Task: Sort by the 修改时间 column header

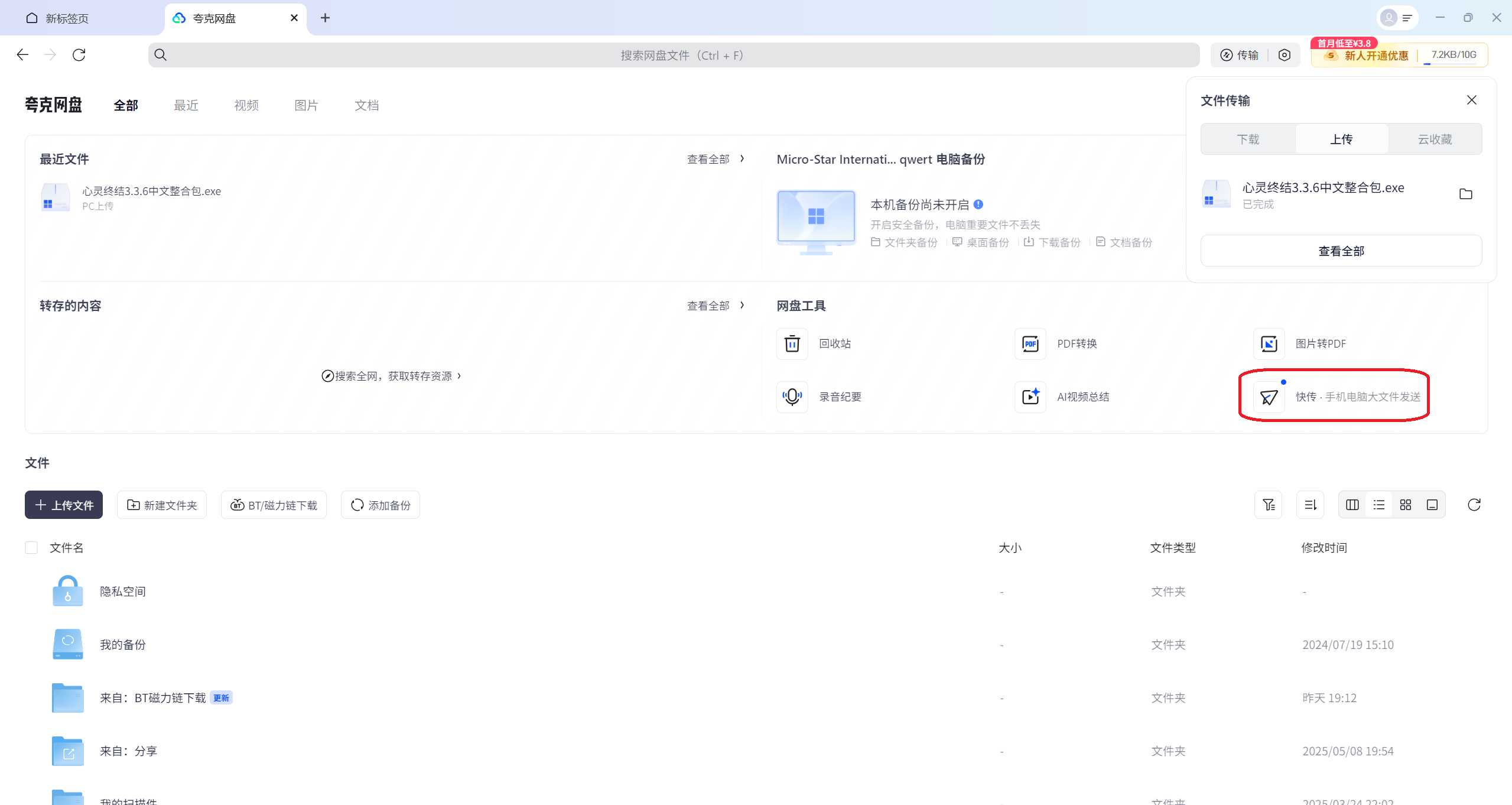Action: pyautogui.click(x=1324, y=548)
